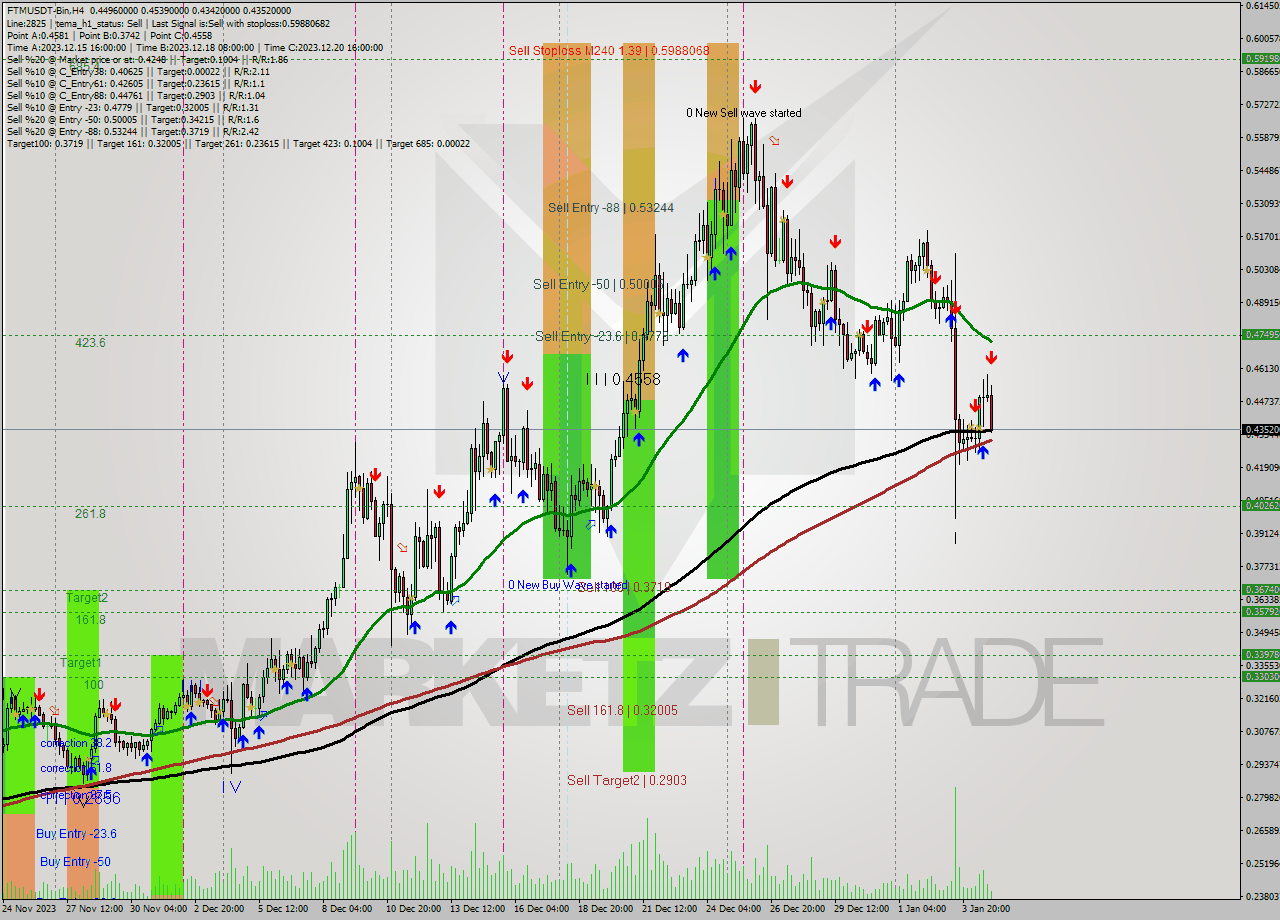Click the 0.46130 price axis label

point(1262,368)
